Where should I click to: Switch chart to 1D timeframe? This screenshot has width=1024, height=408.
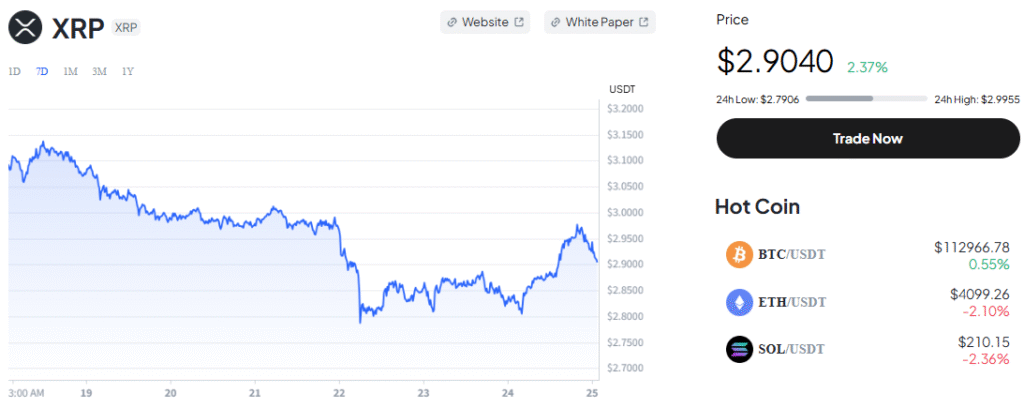coord(15,71)
